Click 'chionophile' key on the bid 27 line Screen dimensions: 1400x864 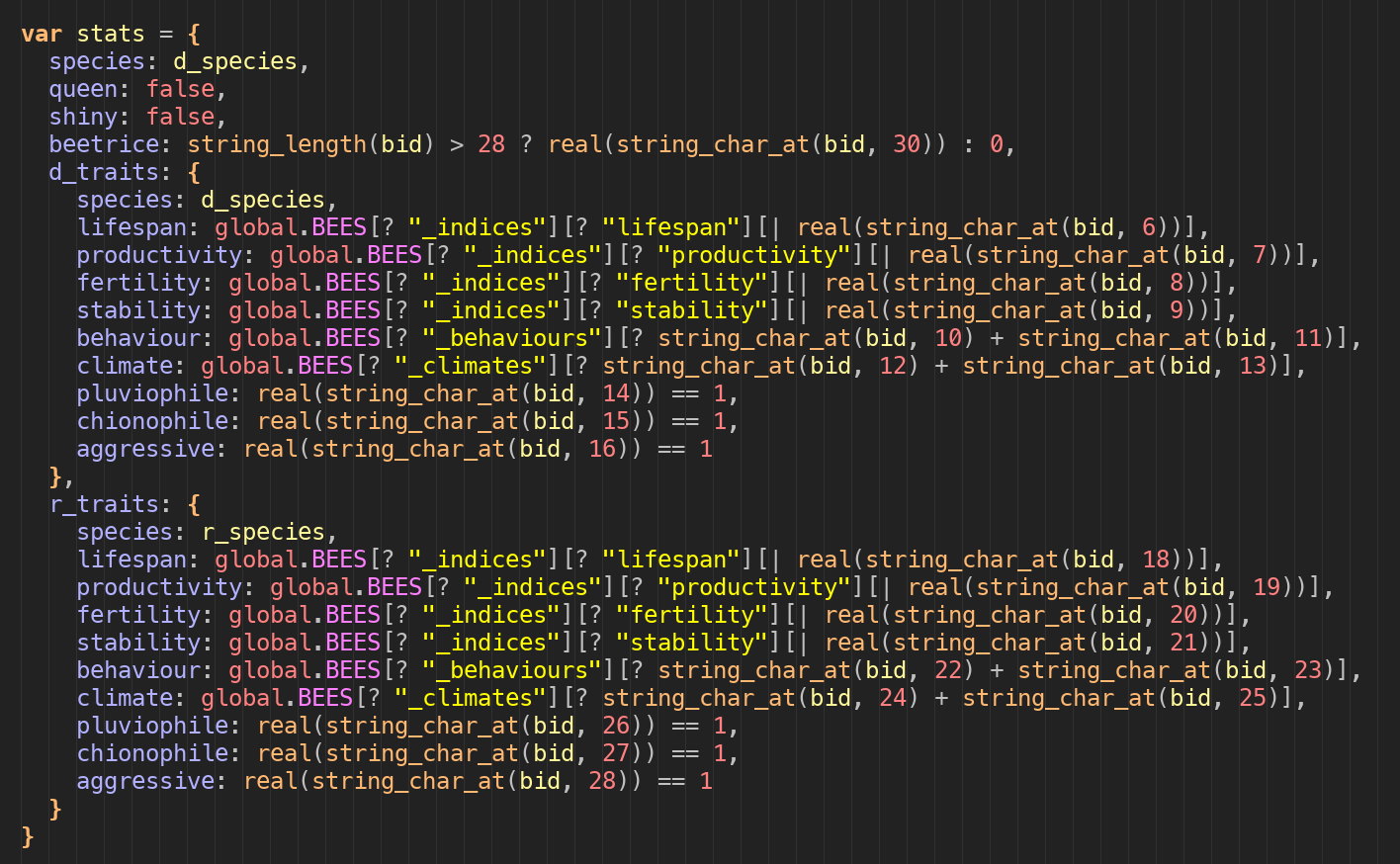pyautogui.click(x=152, y=753)
